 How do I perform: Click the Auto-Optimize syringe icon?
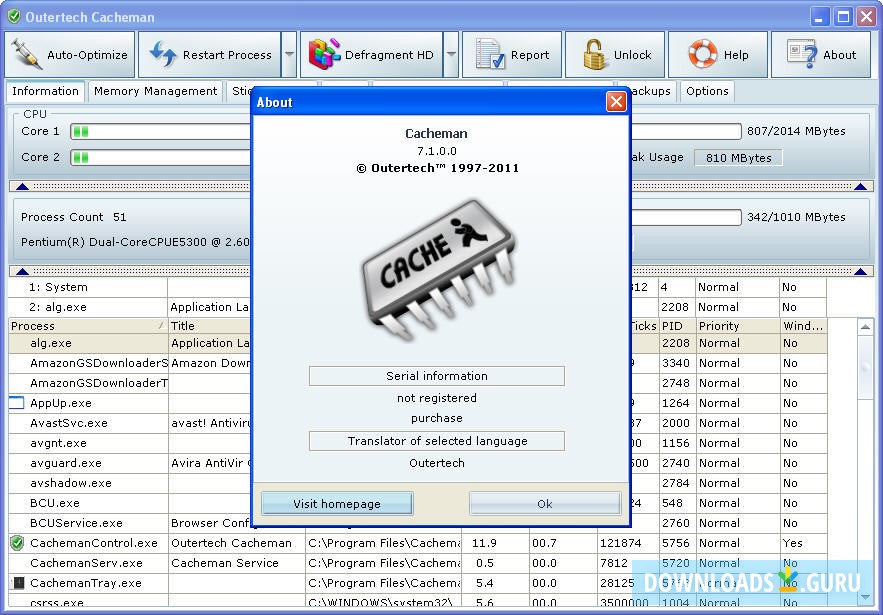26,55
